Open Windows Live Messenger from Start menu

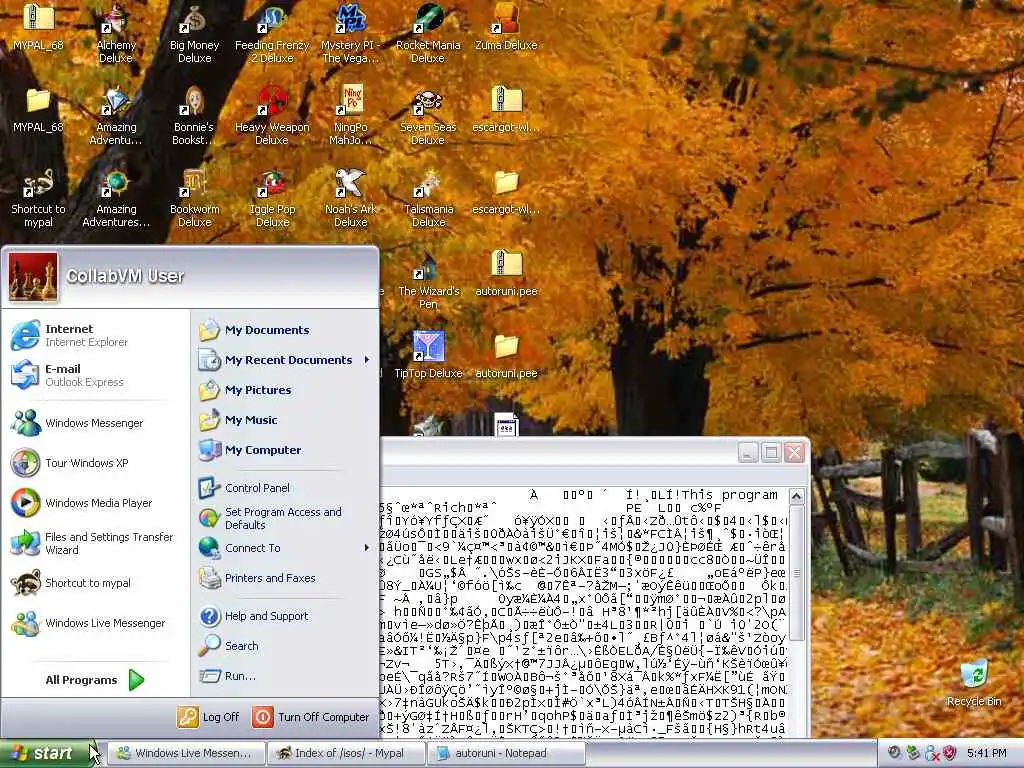coord(93,623)
